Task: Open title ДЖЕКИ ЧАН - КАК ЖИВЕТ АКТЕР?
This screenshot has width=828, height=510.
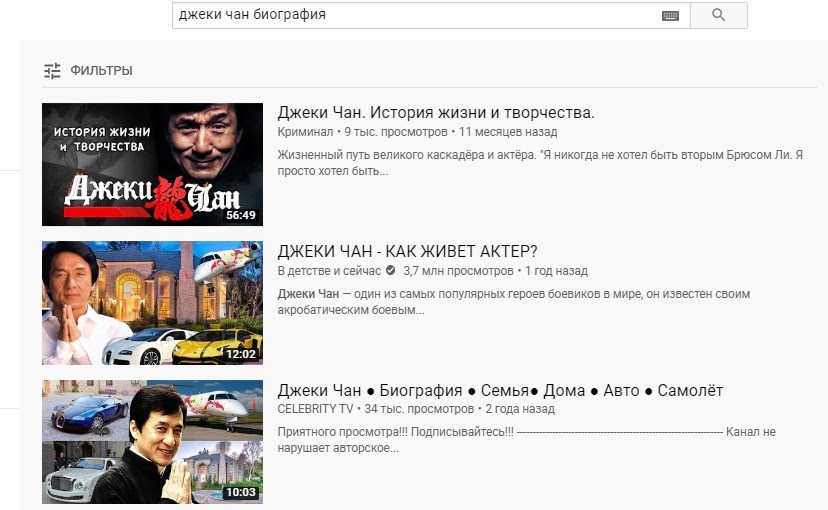Action: point(414,251)
